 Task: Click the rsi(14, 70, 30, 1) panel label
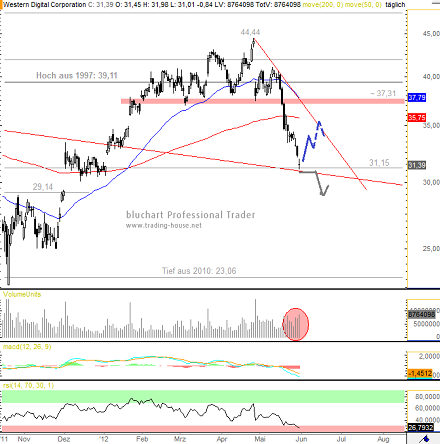coord(28,385)
